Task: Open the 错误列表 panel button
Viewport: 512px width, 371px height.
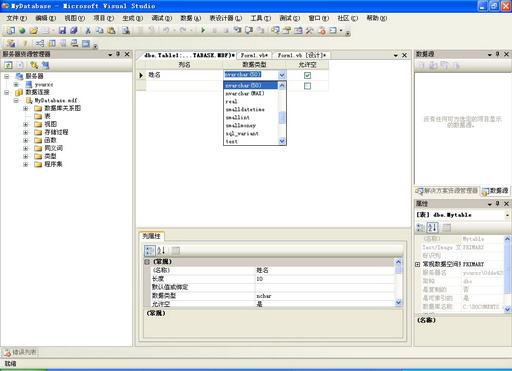Action: 21,352
